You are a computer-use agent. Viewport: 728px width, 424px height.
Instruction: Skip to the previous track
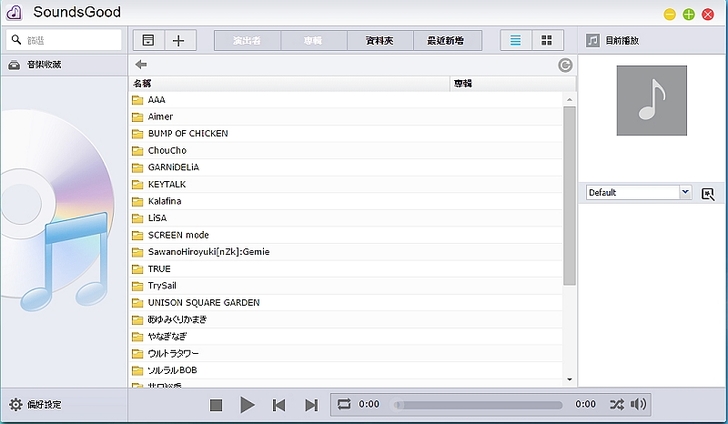[x=279, y=405]
